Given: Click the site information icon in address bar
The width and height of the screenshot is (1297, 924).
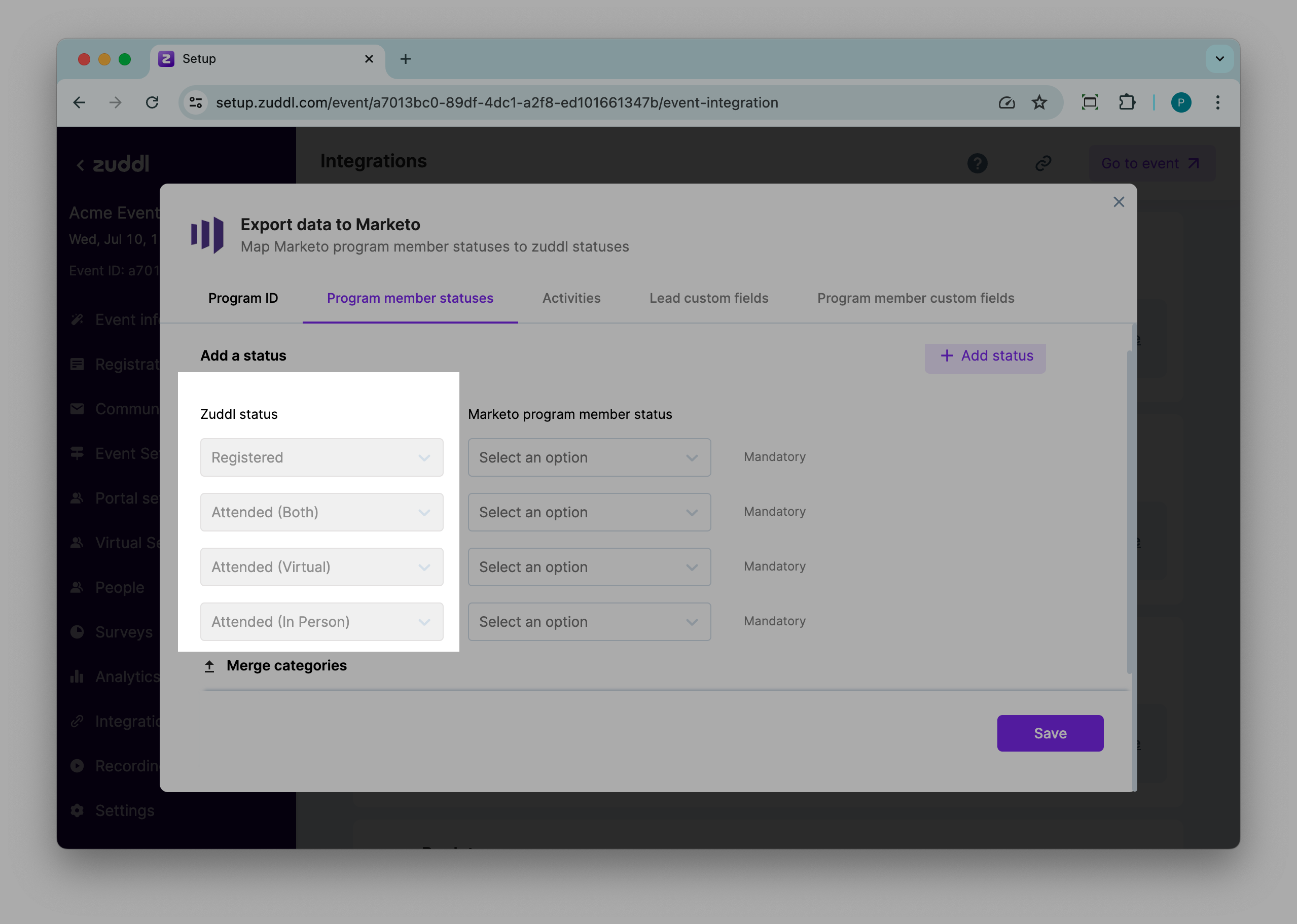Looking at the screenshot, I should coord(196,102).
